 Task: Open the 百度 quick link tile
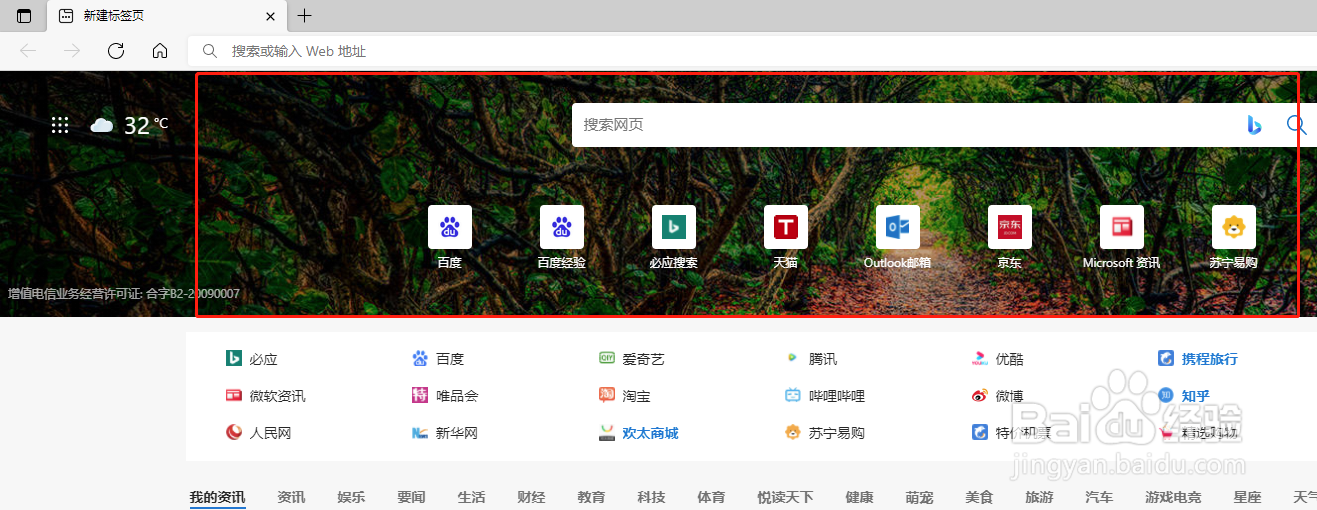(x=450, y=238)
